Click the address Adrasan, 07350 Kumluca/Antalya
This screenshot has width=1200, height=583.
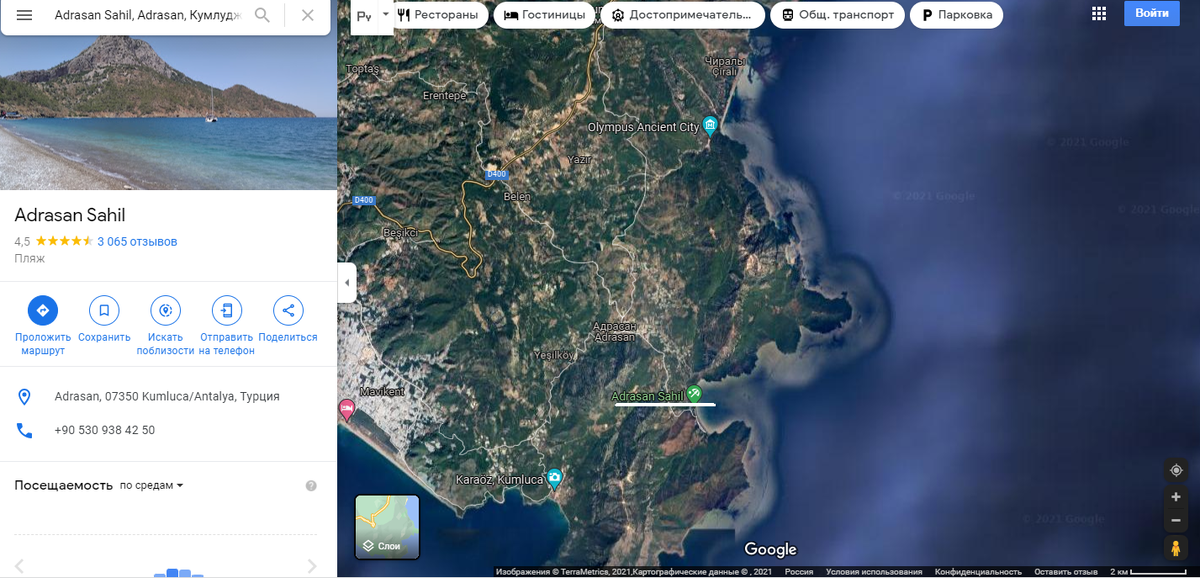point(167,396)
